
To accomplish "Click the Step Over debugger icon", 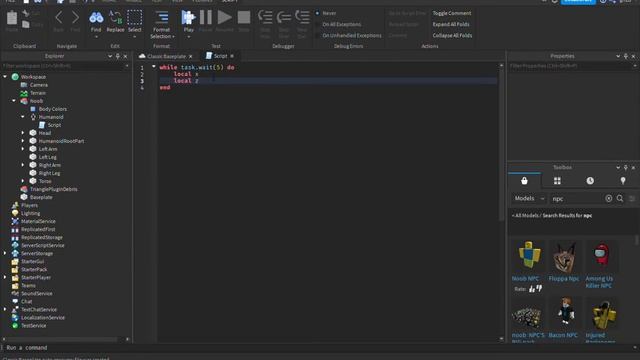I will click(x=284, y=18).
